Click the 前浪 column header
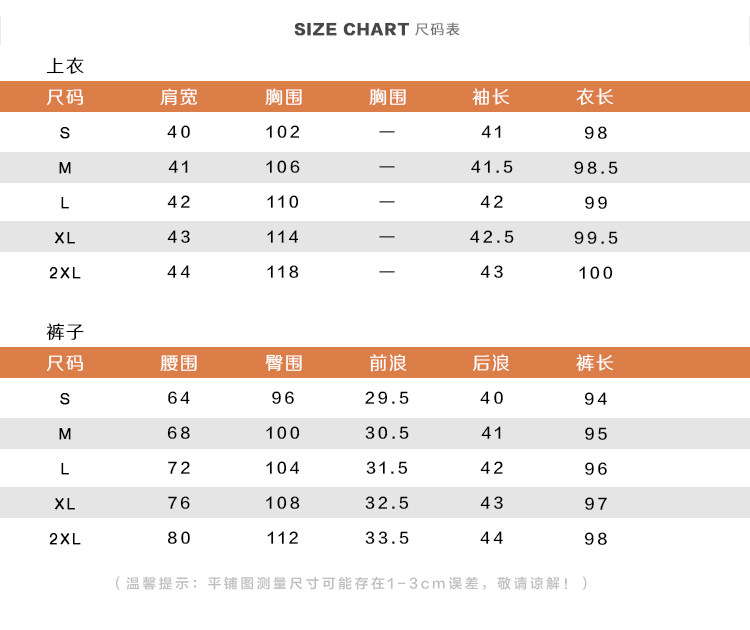750x630 pixels. tap(388, 363)
